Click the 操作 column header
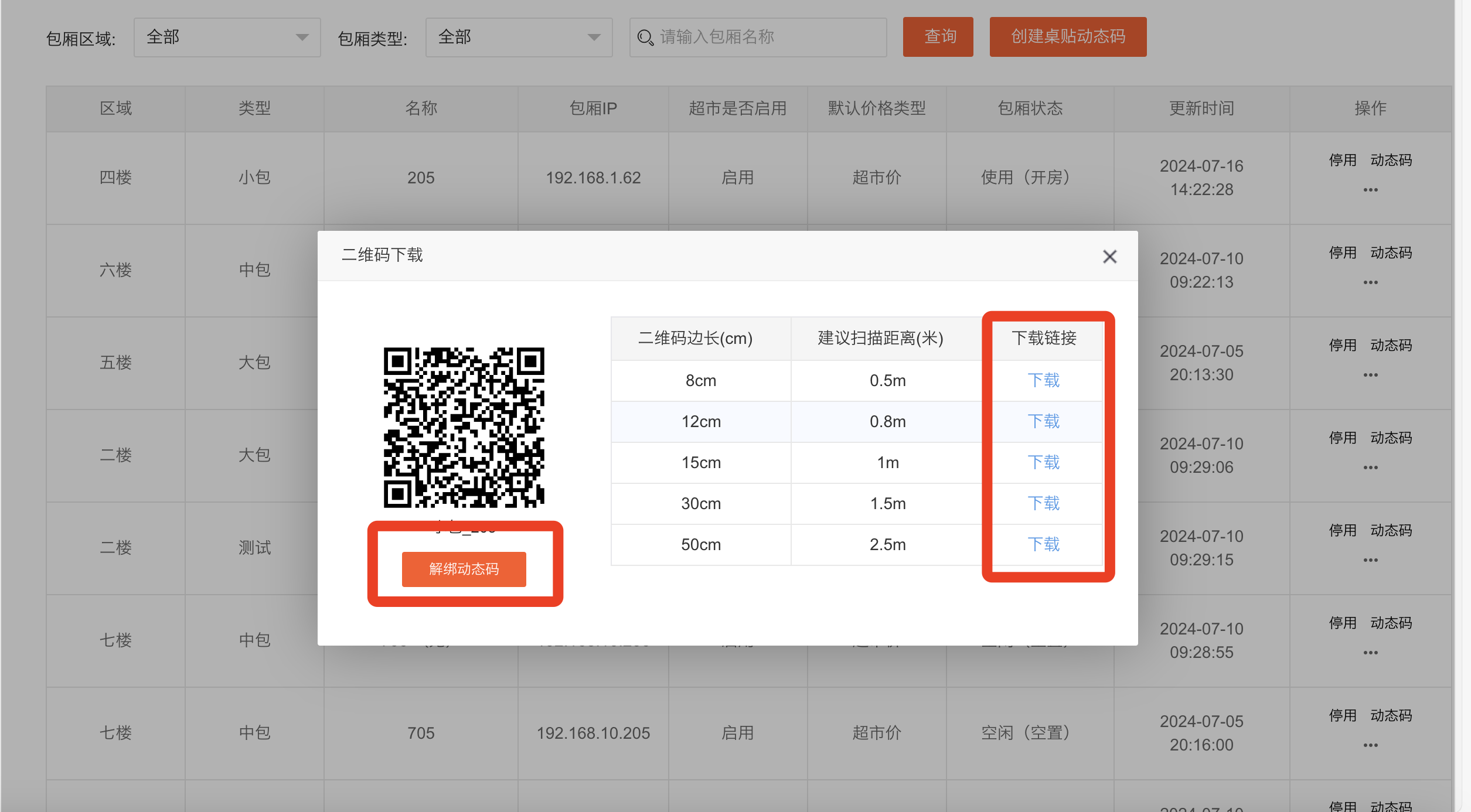 pos(1370,108)
